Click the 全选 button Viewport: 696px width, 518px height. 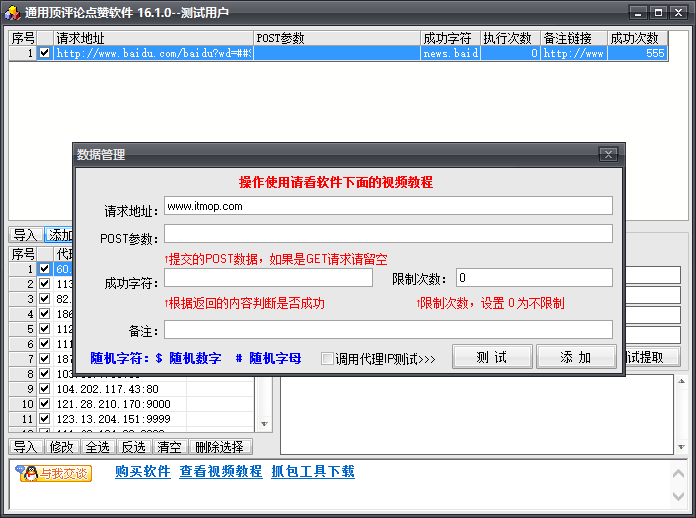tap(98, 447)
